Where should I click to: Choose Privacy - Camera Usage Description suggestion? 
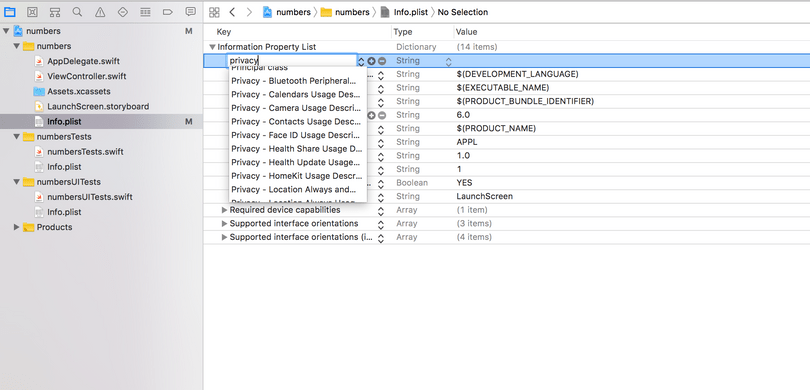298,108
